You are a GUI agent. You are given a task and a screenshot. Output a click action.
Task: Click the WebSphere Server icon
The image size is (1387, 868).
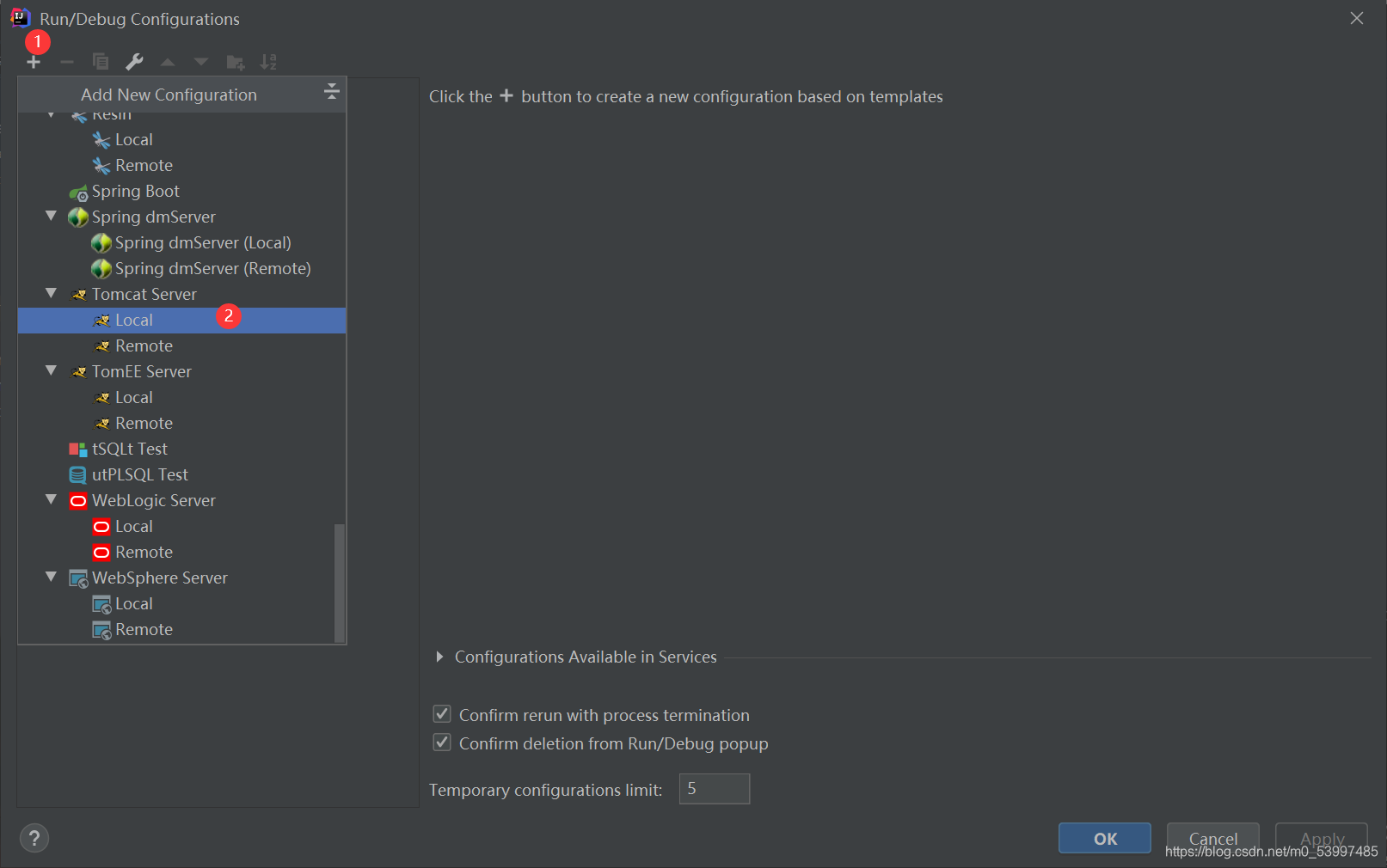tap(78, 579)
